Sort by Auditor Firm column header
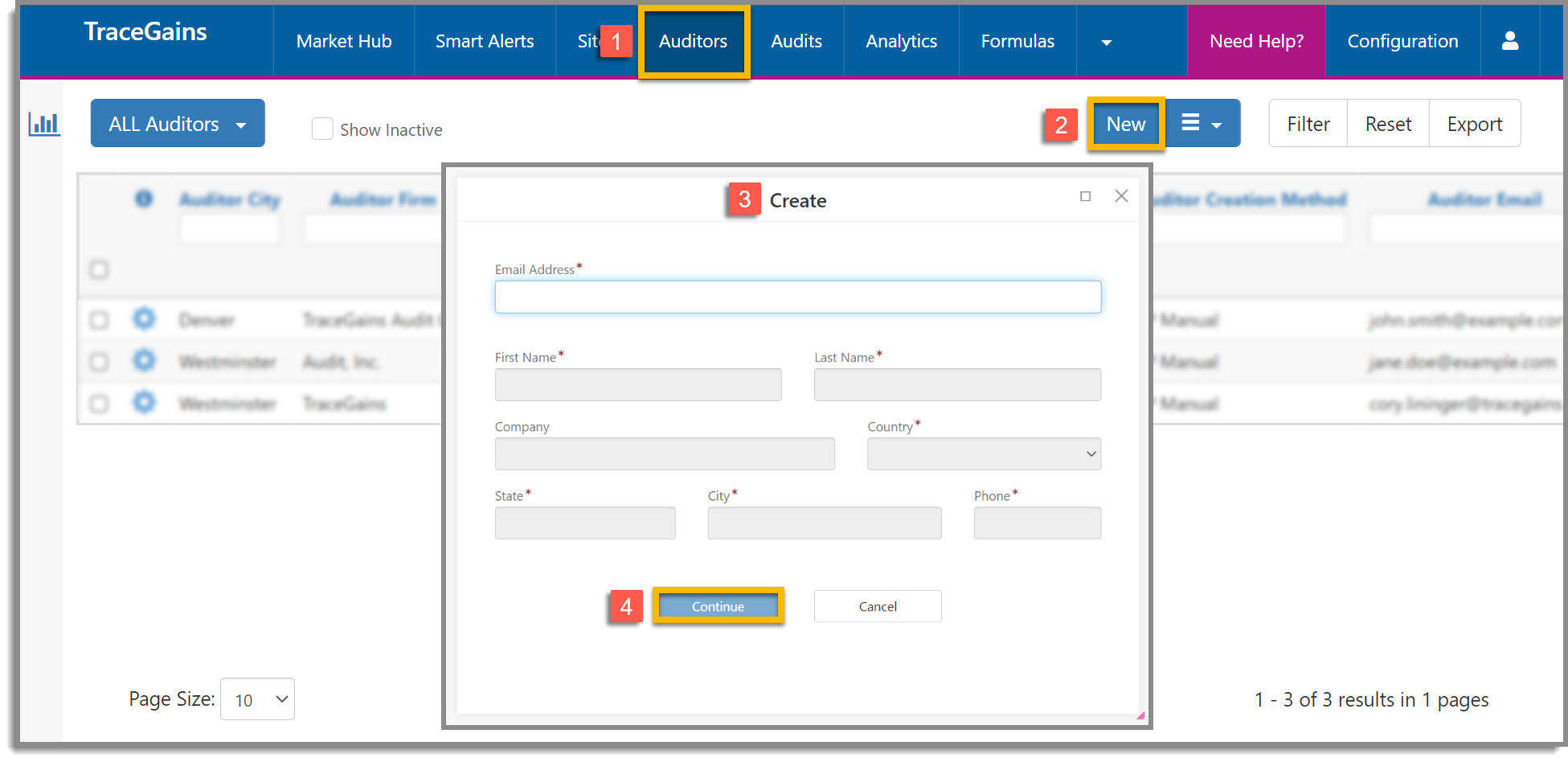Image resolution: width=1568 pixels, height=762 pixels. [x=383, y=199]
